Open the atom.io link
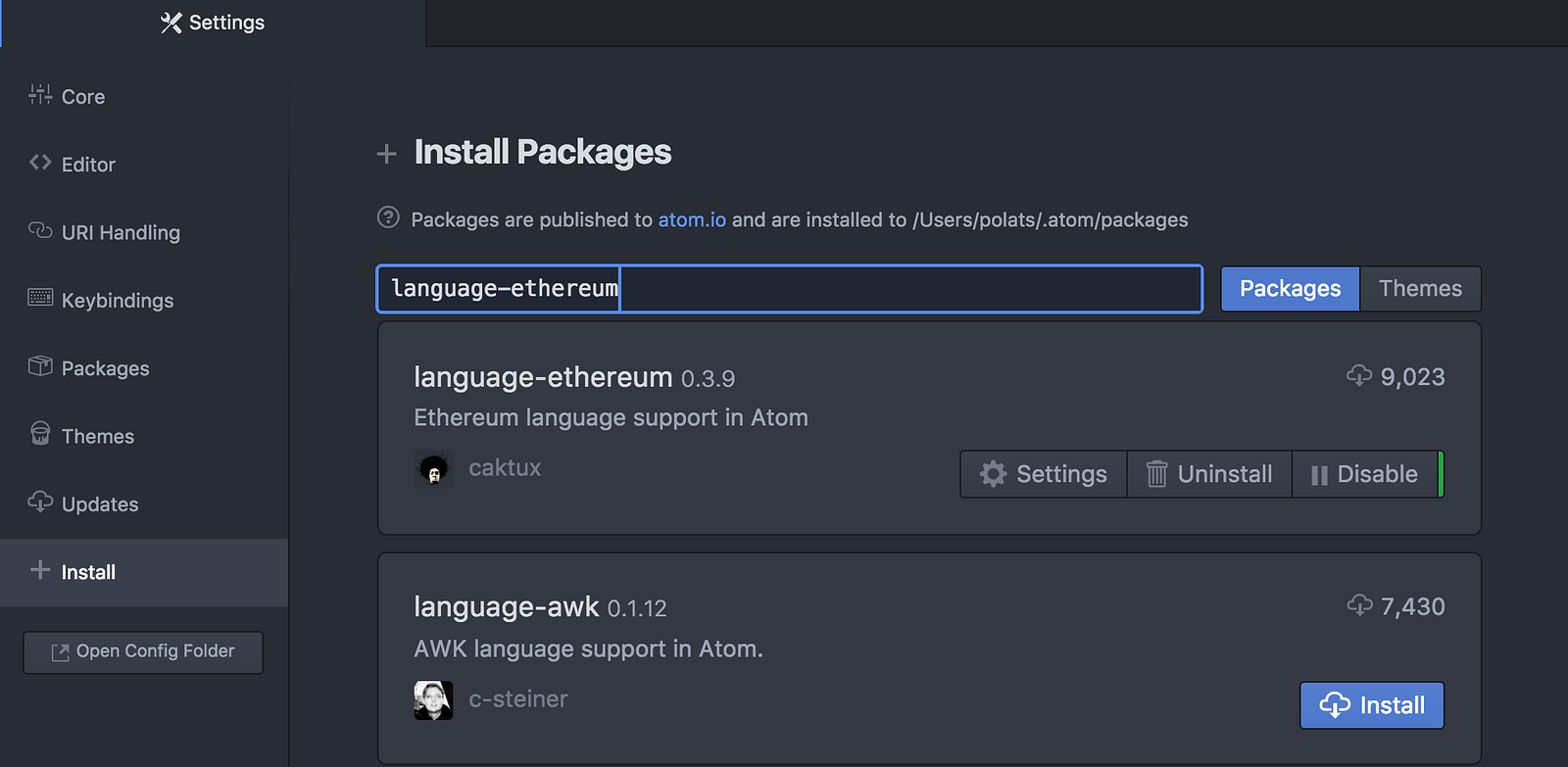1568x767 pixels. [692, 219]
